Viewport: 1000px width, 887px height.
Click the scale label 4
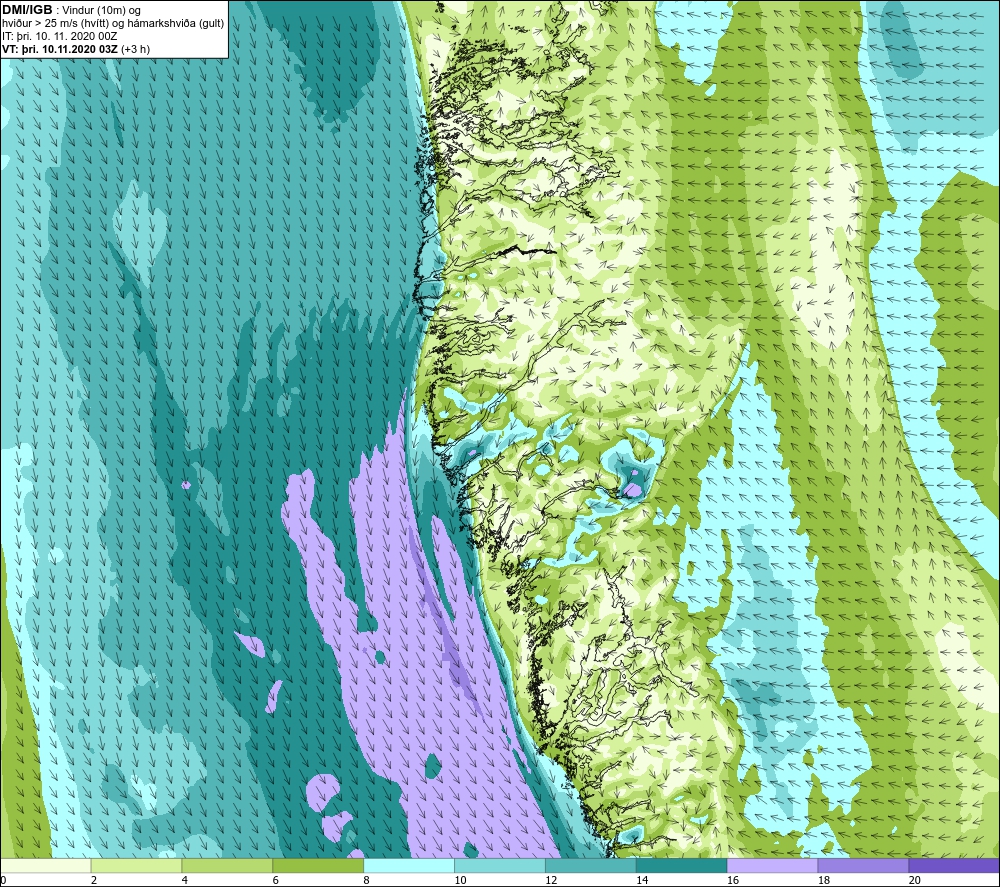(185, 880)
